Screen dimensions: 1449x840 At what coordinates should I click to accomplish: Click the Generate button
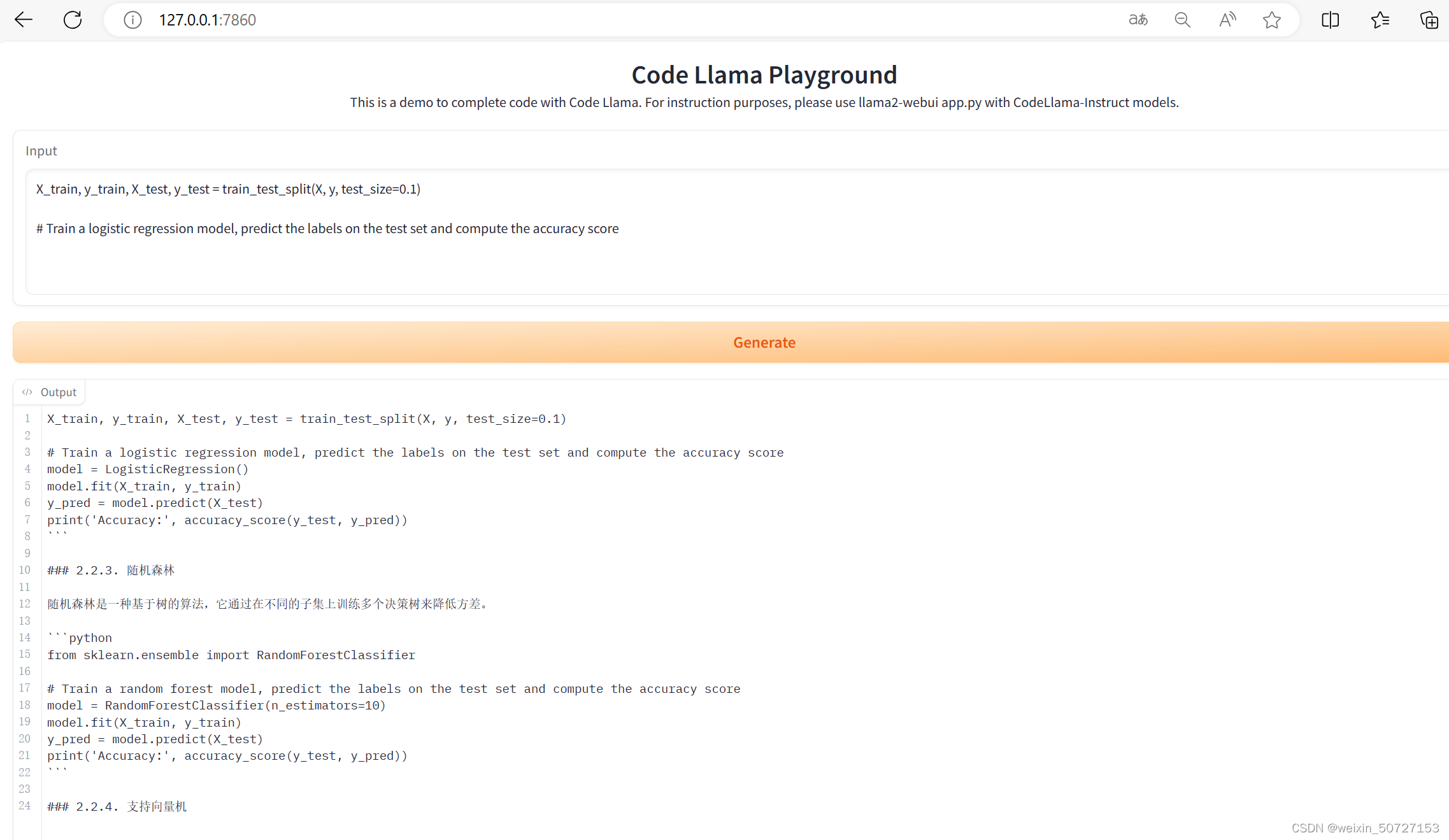pyautogui.click(x=731, y=343)
